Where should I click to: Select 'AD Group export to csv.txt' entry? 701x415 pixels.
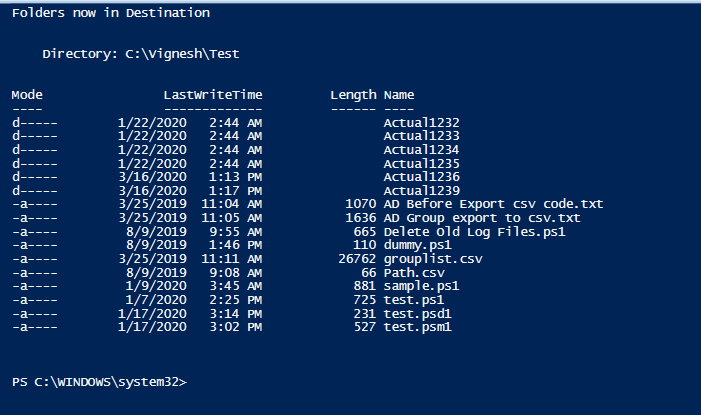pos(482,218)
